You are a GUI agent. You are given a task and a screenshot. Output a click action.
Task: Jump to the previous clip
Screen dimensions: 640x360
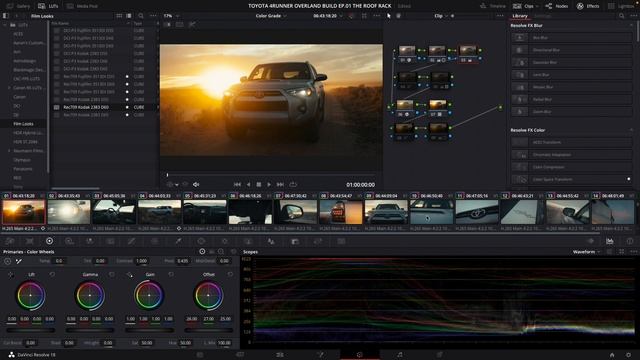pos(237,184)
